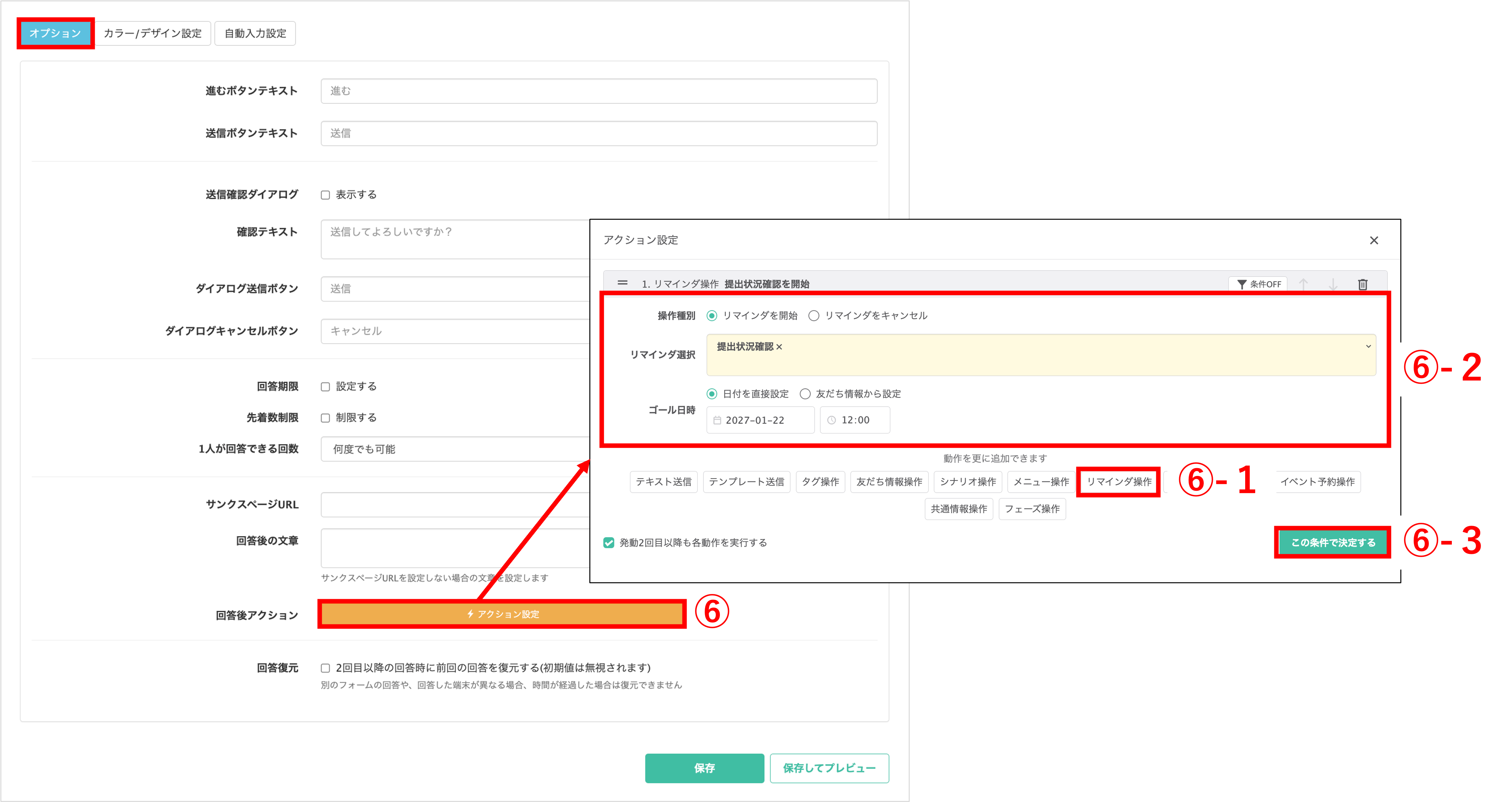Click the orange アクション設定 button
Viewport: 1512px width, 802px height.
tap(502, 614)
